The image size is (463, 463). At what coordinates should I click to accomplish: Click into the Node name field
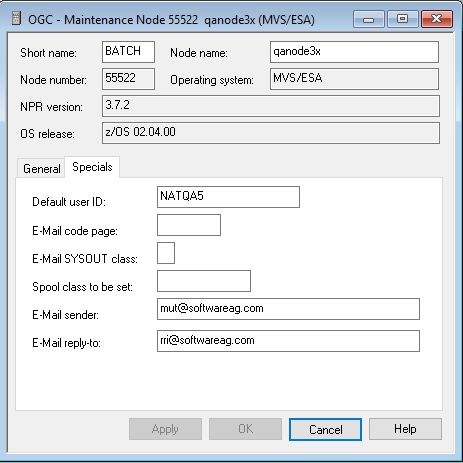tap(354, 52)
